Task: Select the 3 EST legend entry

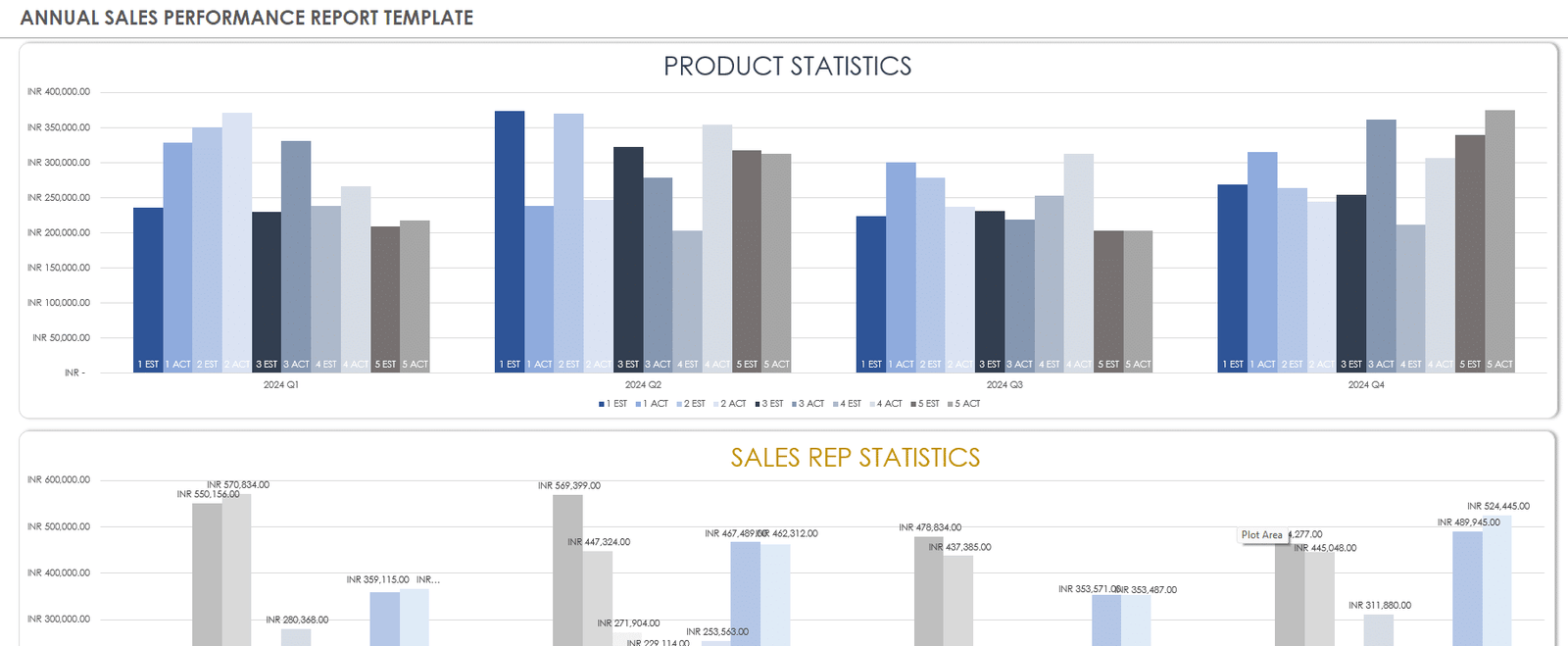Action: [x=772, y=404]
